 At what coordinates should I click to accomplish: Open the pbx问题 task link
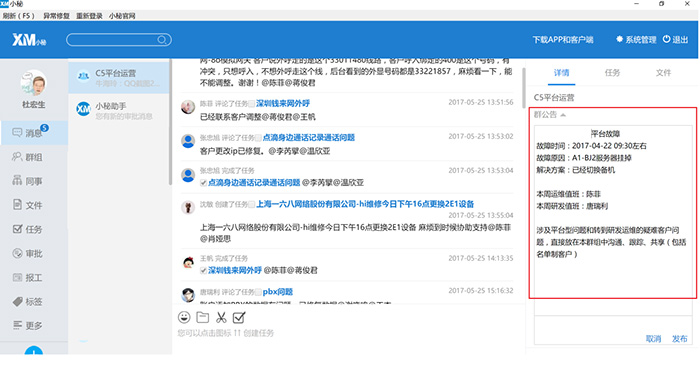pos(277,292)
